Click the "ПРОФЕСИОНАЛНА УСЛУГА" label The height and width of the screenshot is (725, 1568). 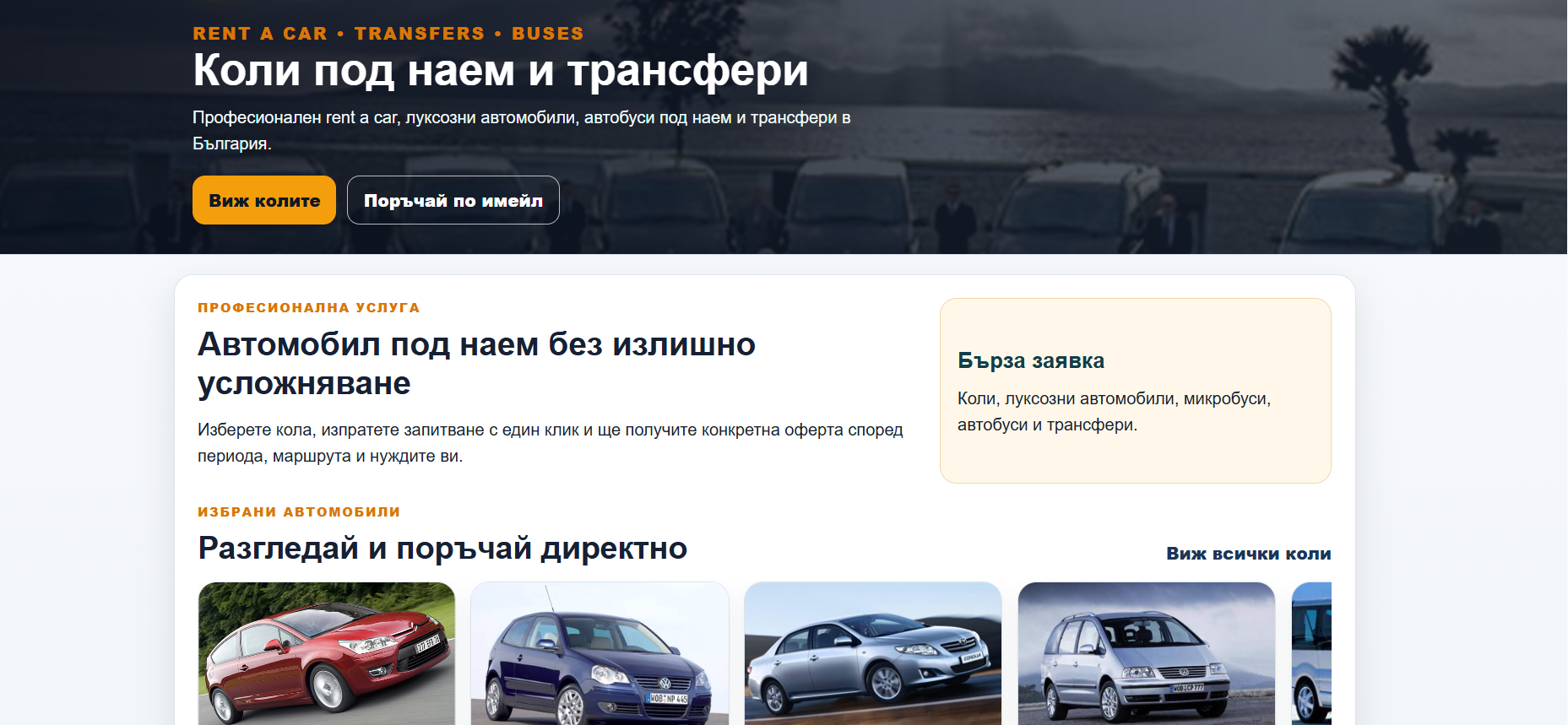point(309,308)
